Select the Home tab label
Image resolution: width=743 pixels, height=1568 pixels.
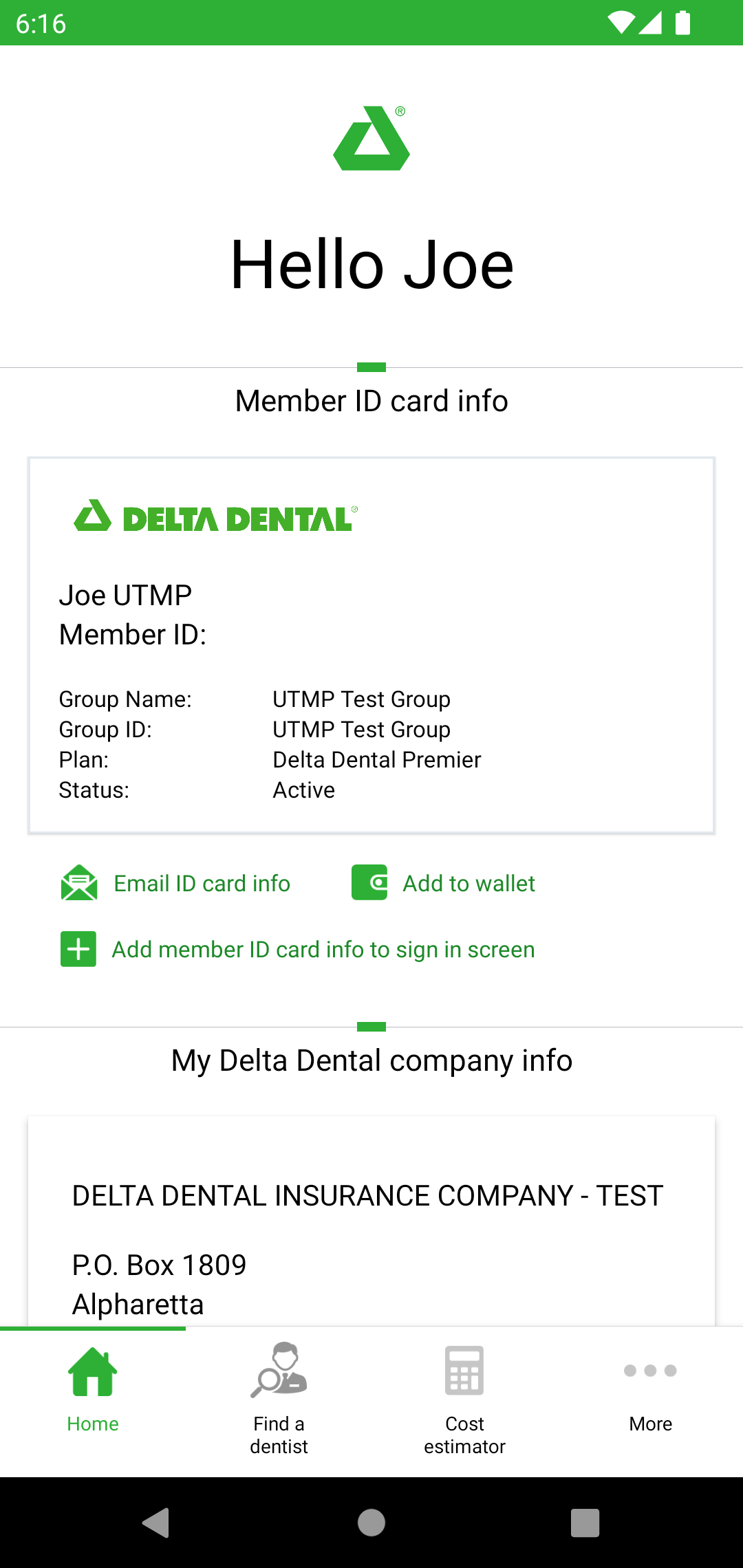click(93, 1424)
